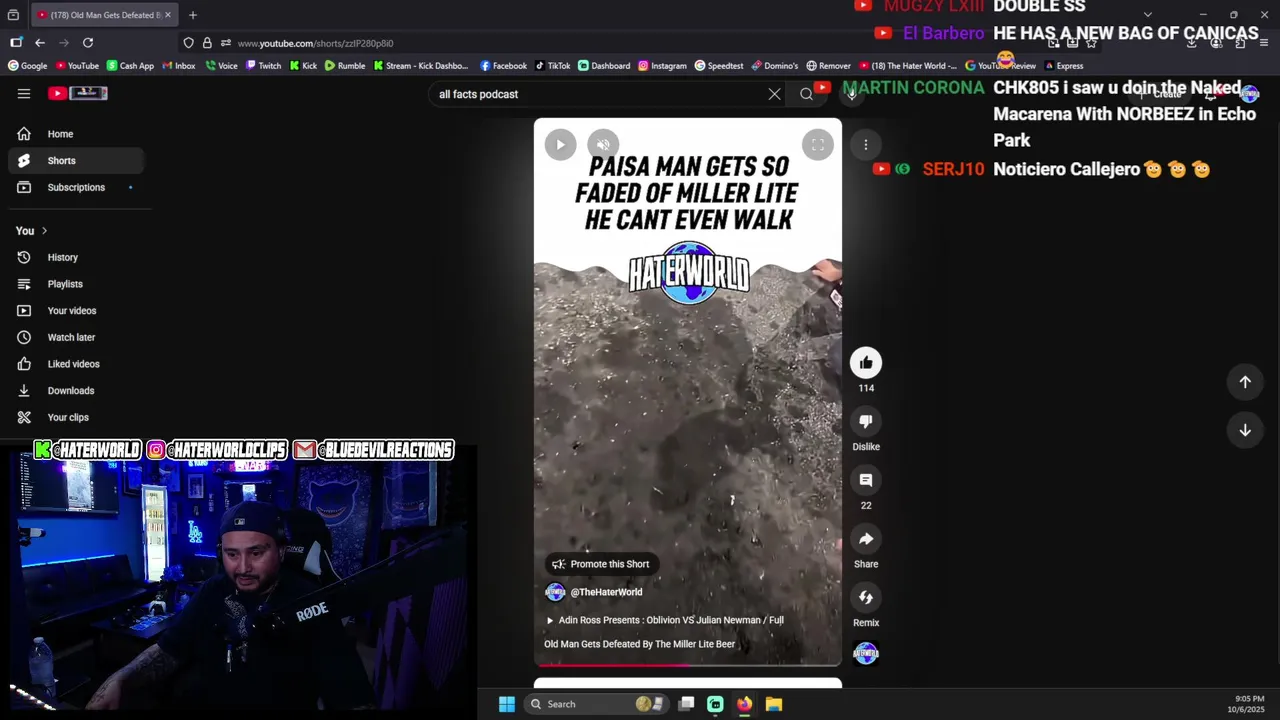Seek on the Short's red progress bar
1280x720 pixels.
[x=688, y=664]
